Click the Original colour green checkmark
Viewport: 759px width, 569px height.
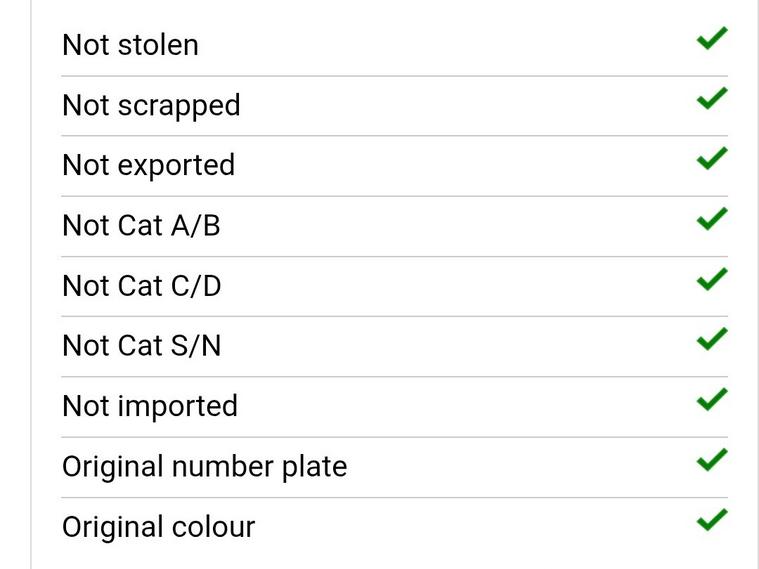point(711,520)
